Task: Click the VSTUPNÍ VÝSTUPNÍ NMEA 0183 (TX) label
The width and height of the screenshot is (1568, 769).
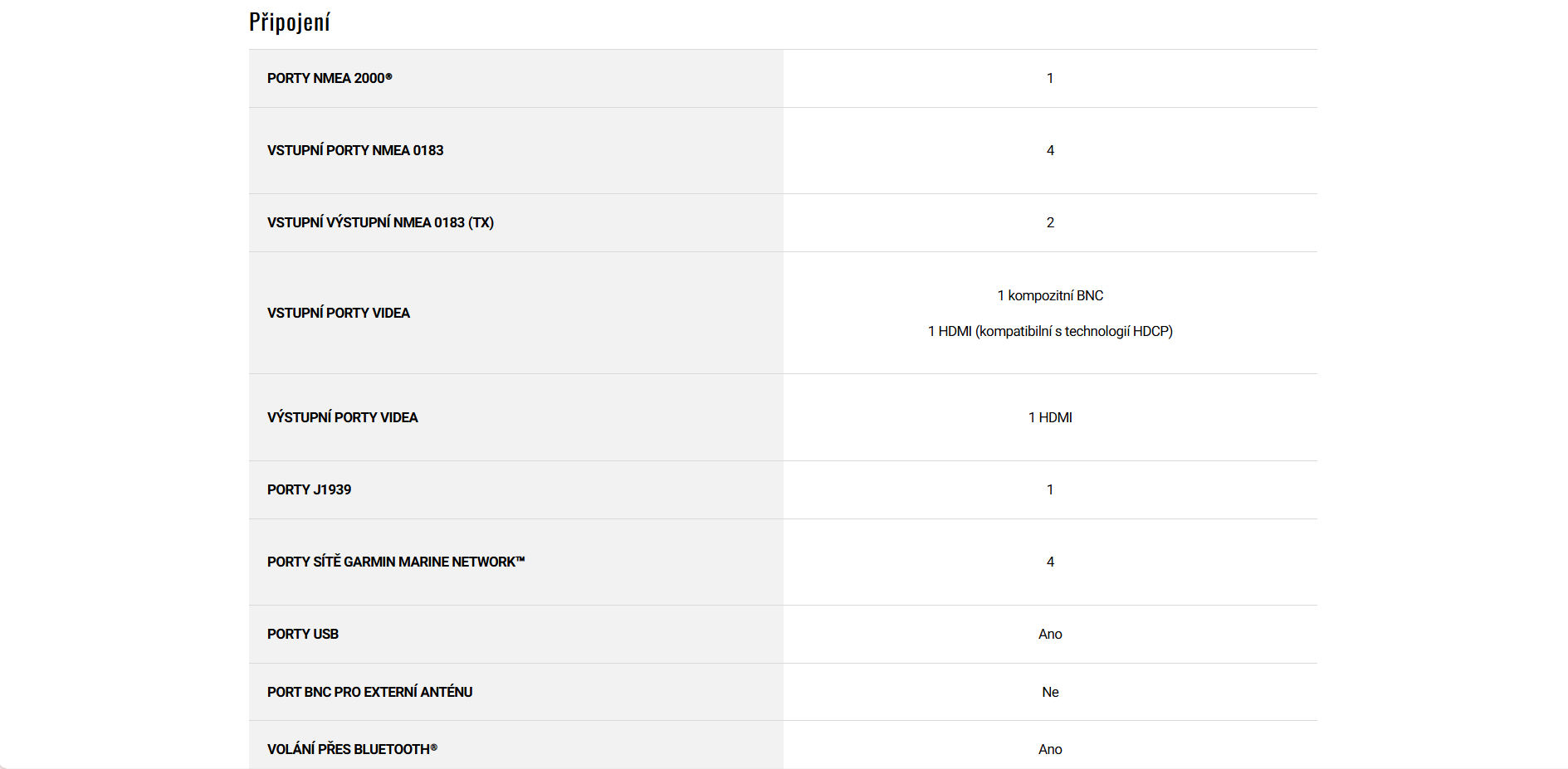Action: coord(380,222)
